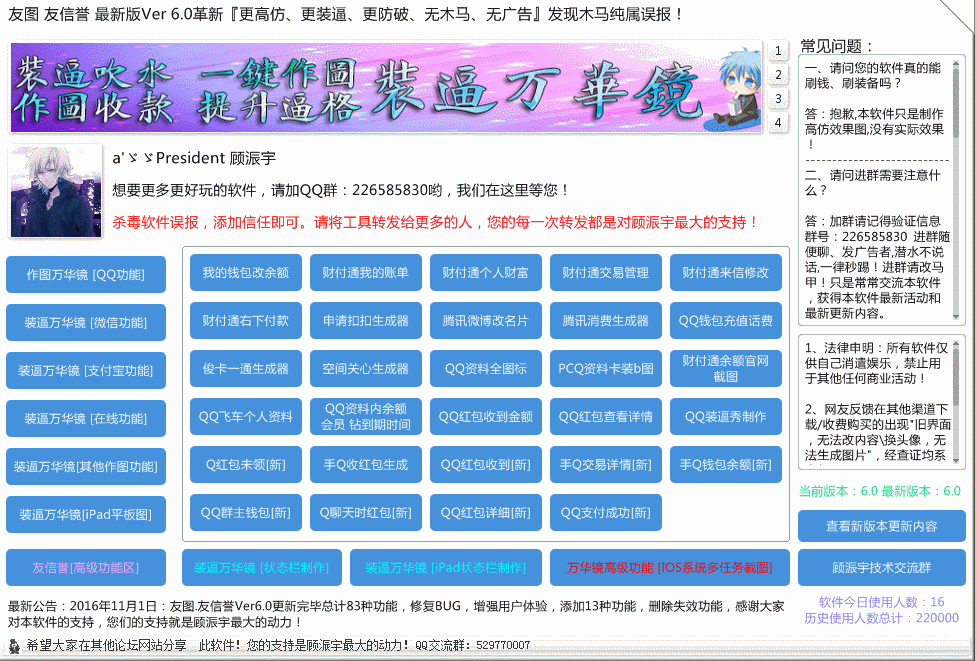Open the Q聊天时红包[新] tool
This screenshot has width=977, height=661.
(366, 512)
